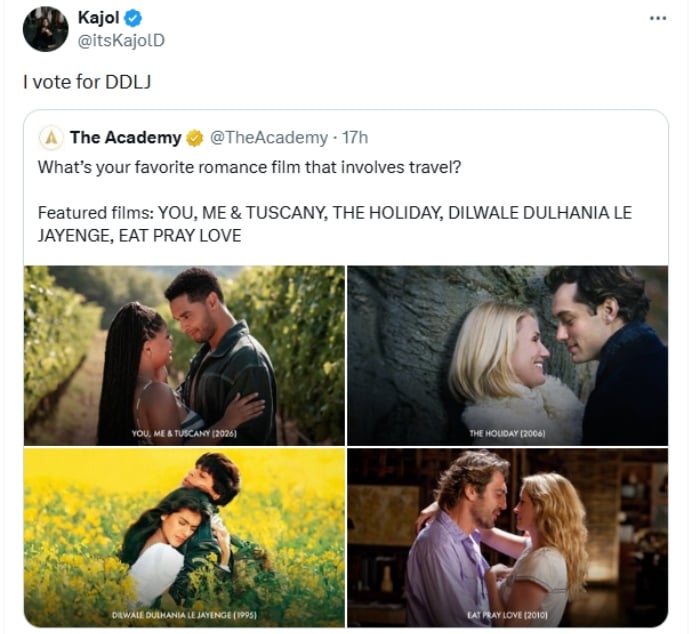Image resolution: width=700 pixels, height=634 pixels.
Task: Open the three-dot more options menu
Action: point(658,18)
